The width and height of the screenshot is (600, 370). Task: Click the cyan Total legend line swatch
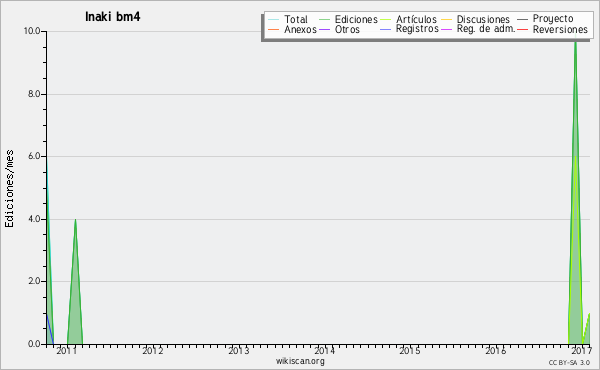(x=274, y=20)
